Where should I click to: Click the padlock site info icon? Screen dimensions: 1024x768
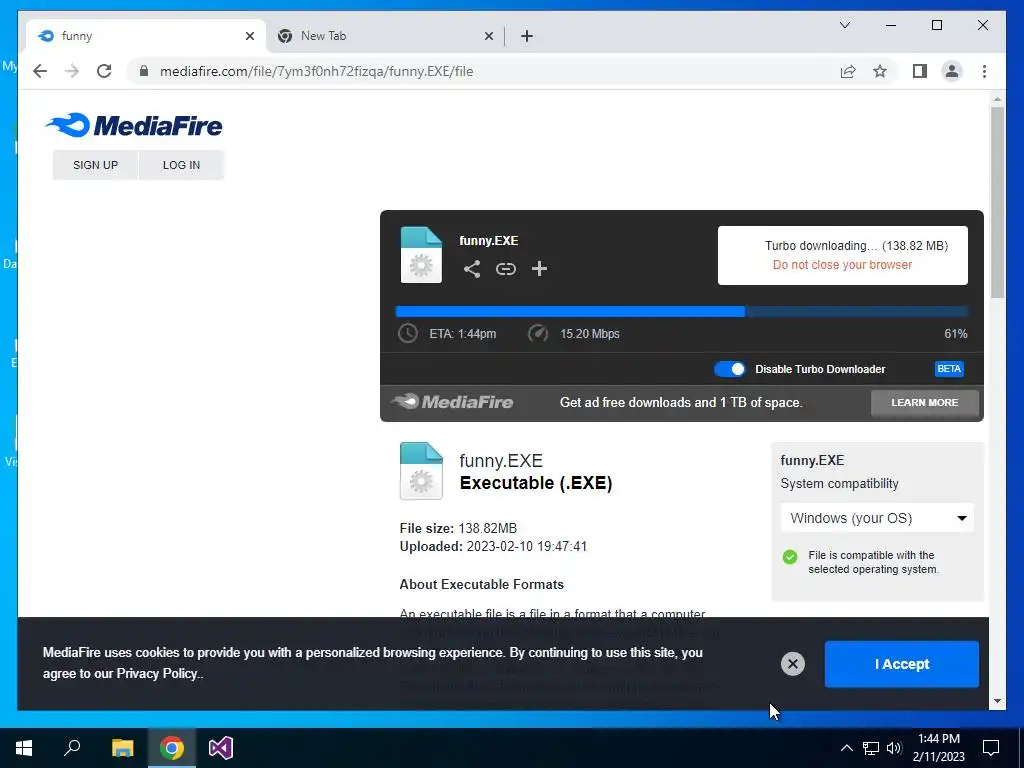click(x=144, y=71)
